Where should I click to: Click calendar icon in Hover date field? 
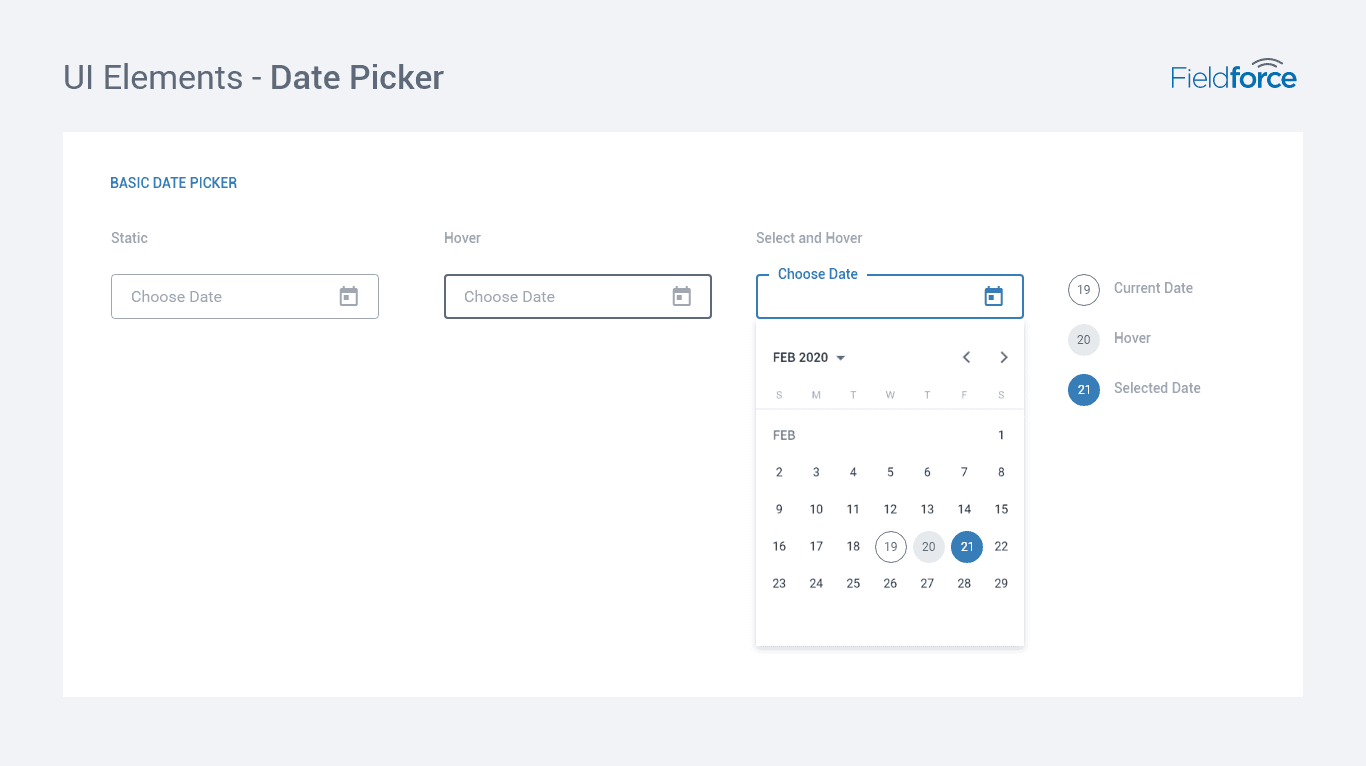[681, 296]
